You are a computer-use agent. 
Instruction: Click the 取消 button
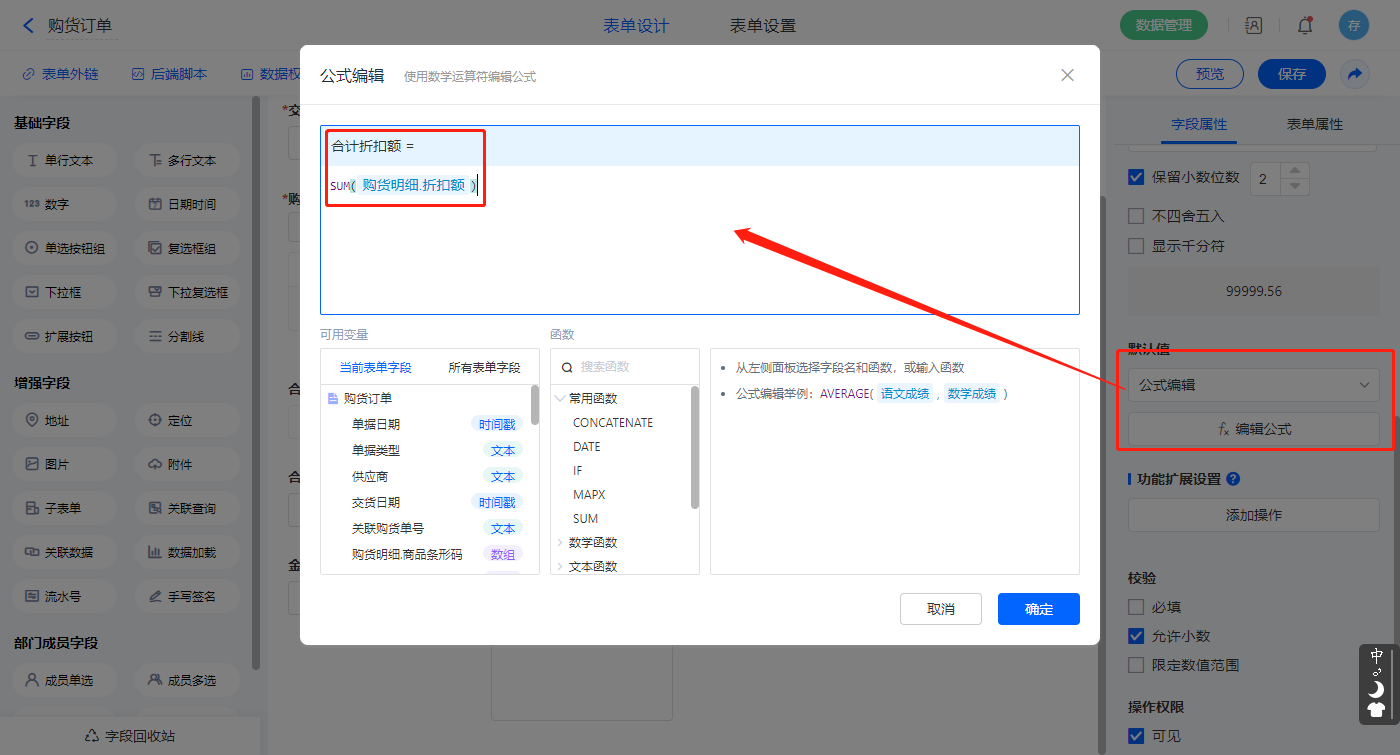(940, 609)
